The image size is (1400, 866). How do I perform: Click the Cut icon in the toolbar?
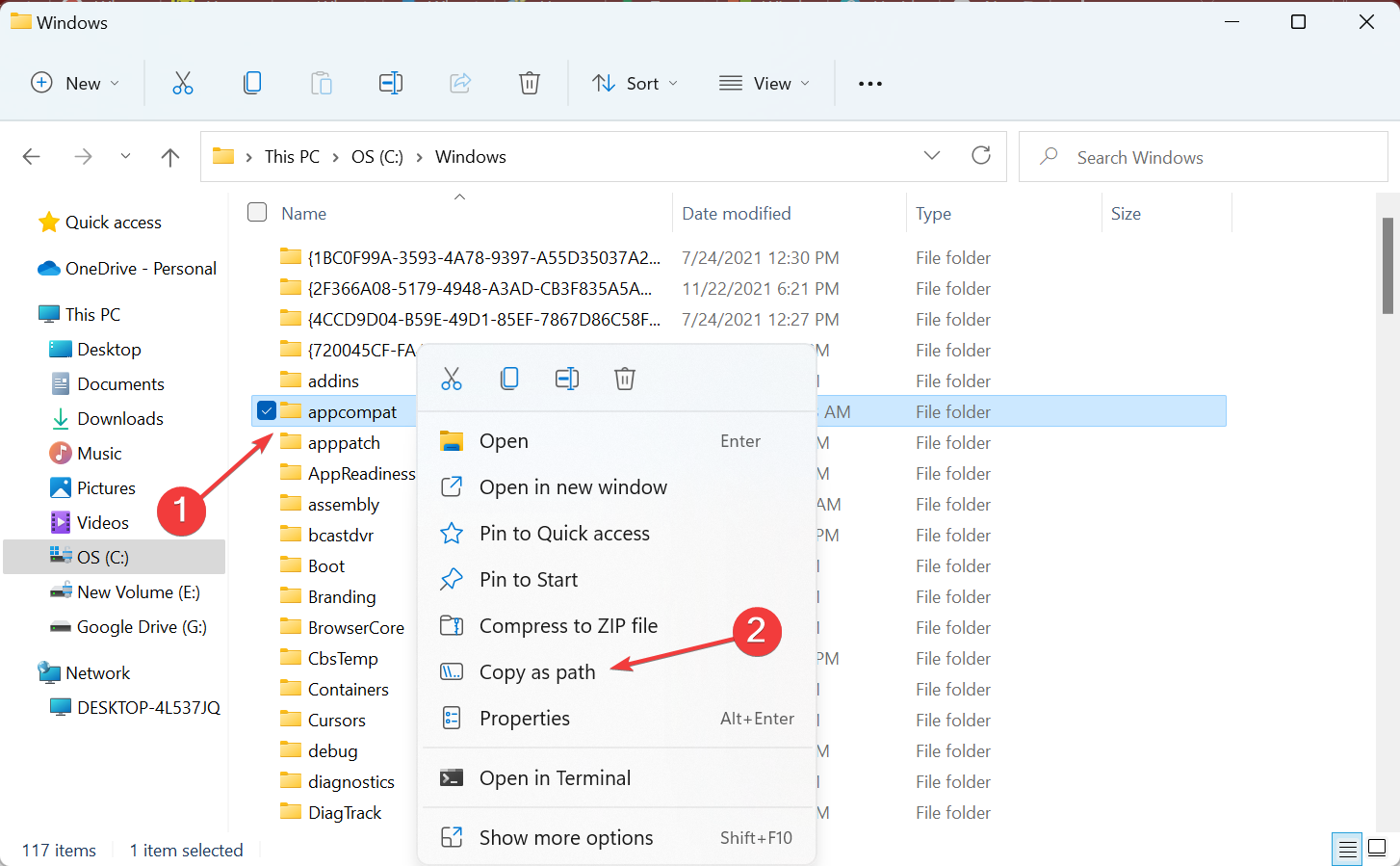183,84
